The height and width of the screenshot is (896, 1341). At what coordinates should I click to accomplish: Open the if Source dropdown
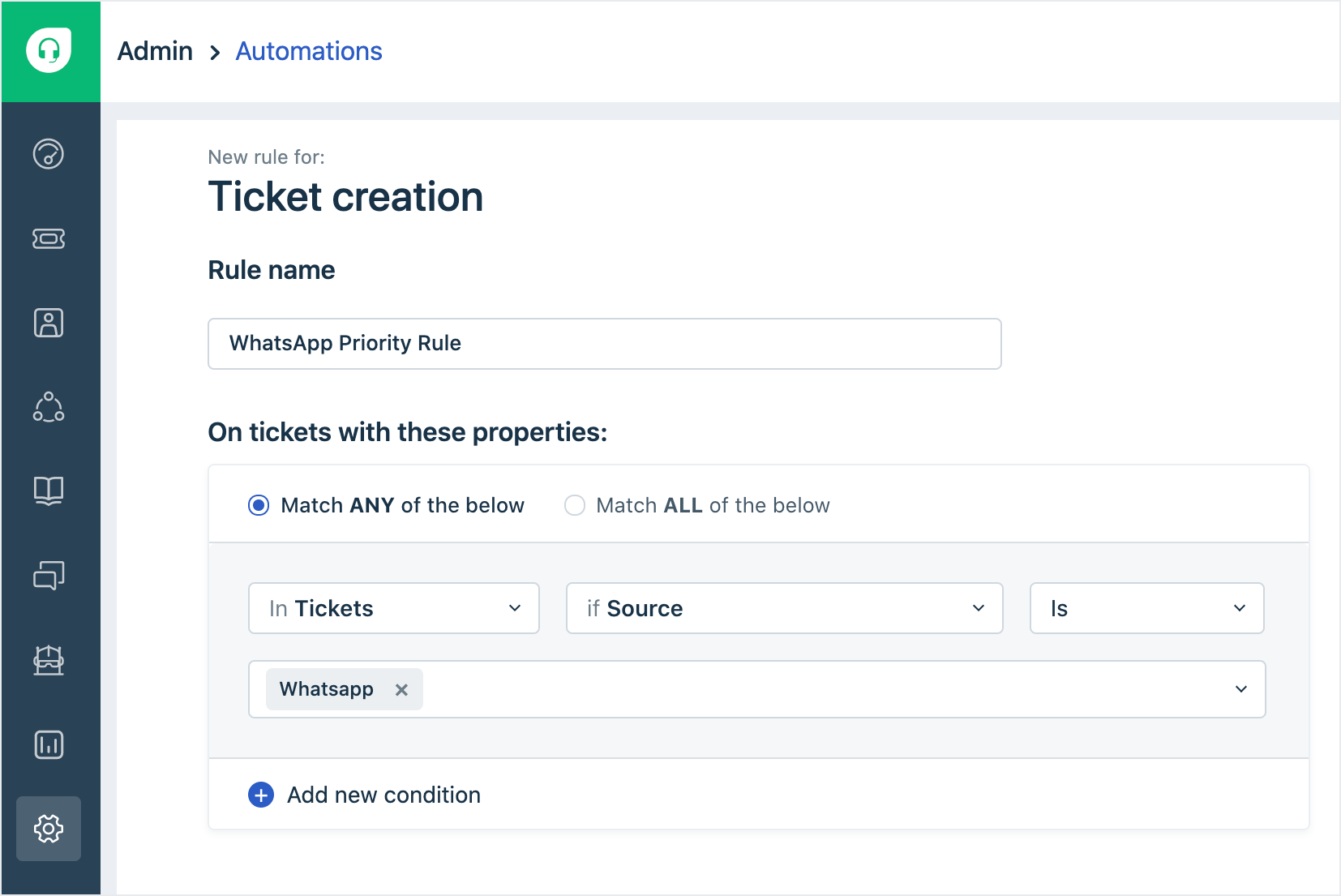coord(784,608)
